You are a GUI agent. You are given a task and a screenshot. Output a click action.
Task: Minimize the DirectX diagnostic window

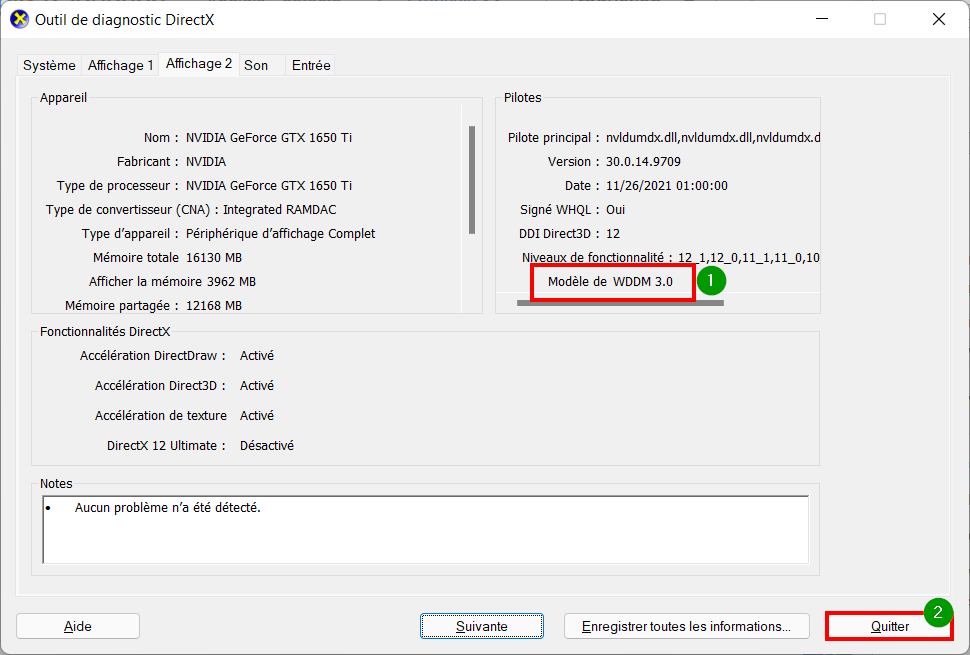[x=822, y=20]
